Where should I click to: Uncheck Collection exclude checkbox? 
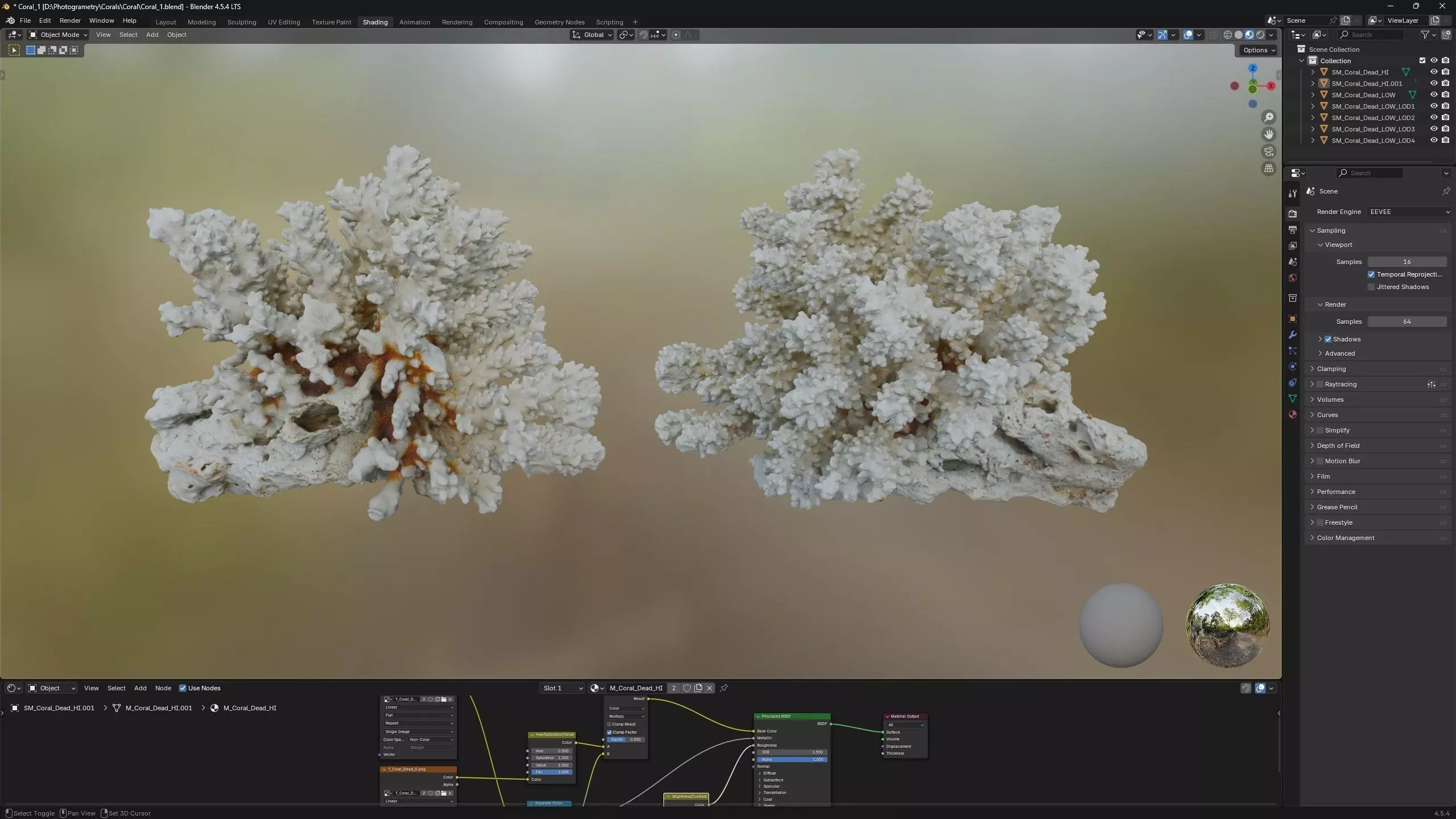coord(1422,60)
